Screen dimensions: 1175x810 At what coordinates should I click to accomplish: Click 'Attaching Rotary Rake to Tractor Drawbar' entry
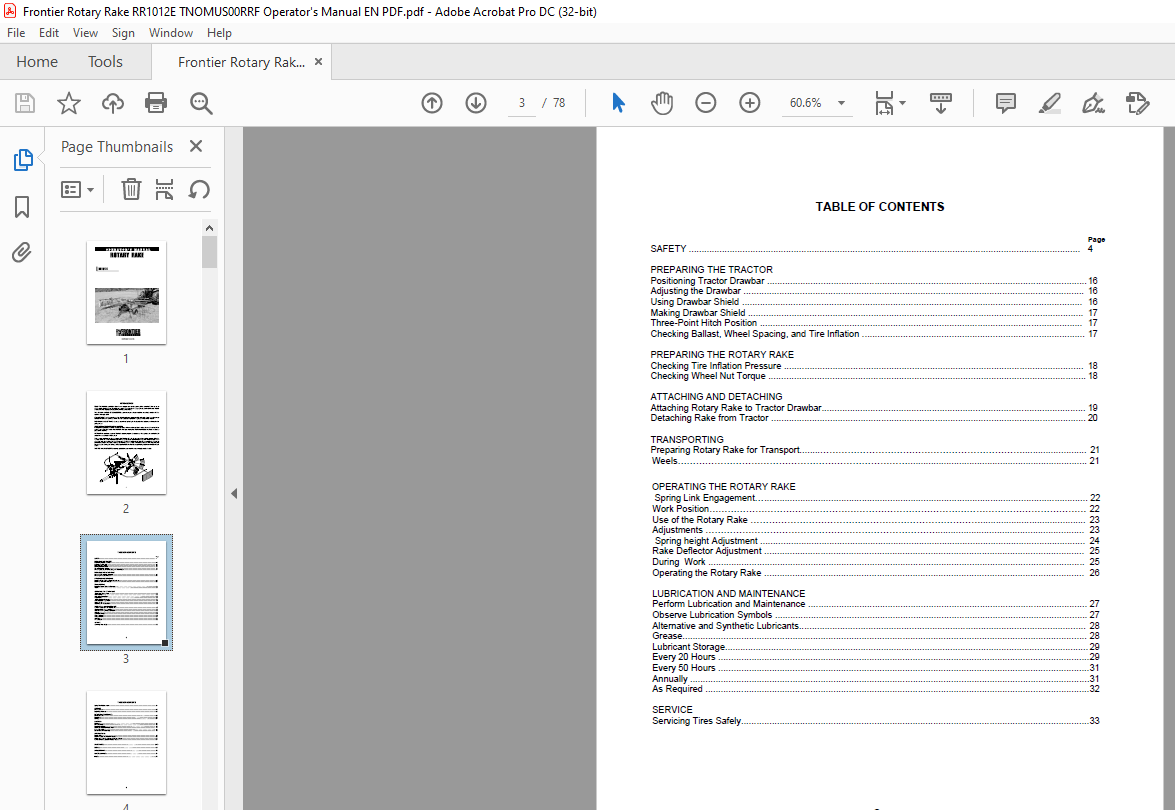[x=874, y=408]
